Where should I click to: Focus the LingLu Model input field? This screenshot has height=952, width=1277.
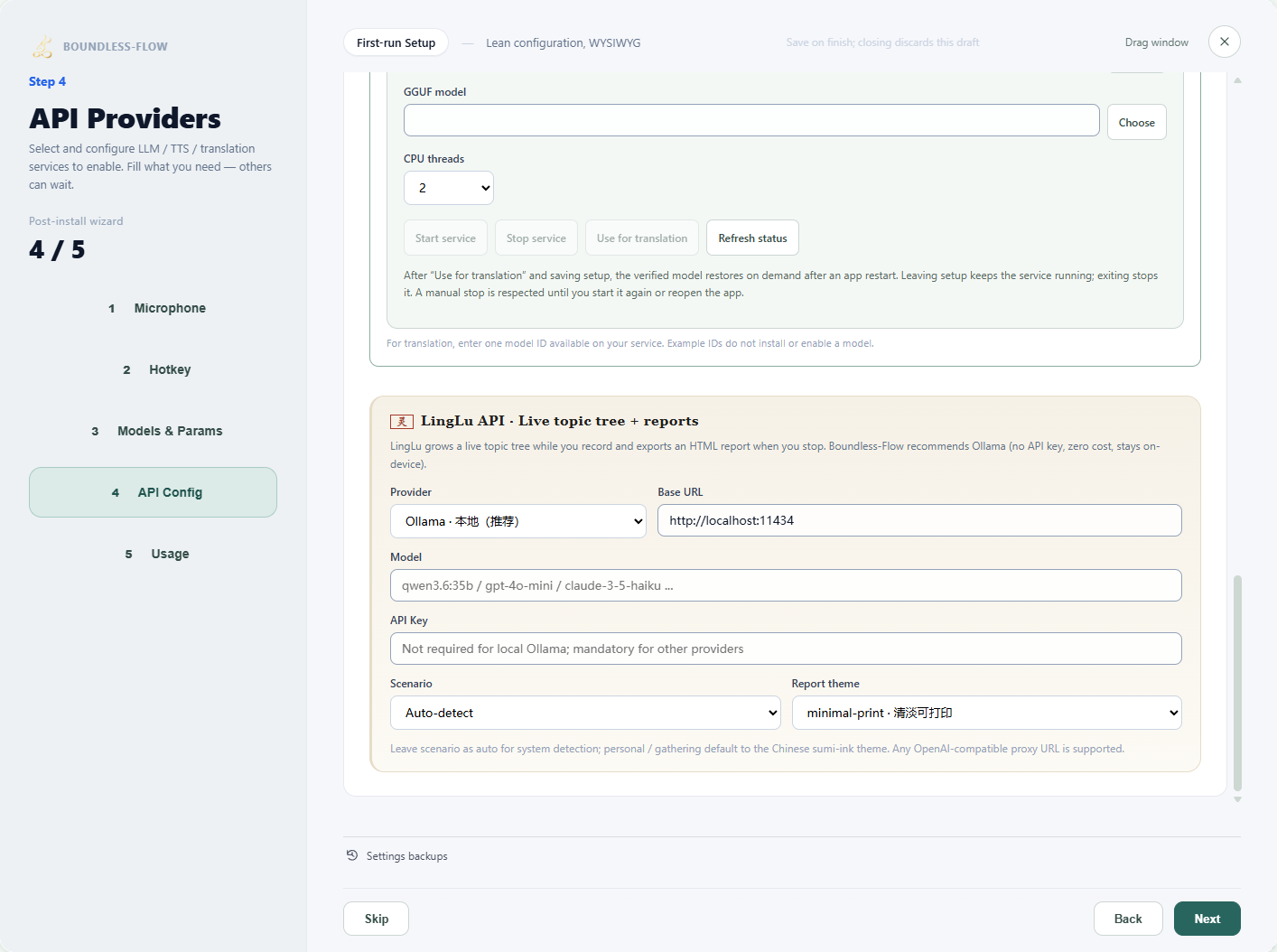pyautogui.click(x=786, y=585)
